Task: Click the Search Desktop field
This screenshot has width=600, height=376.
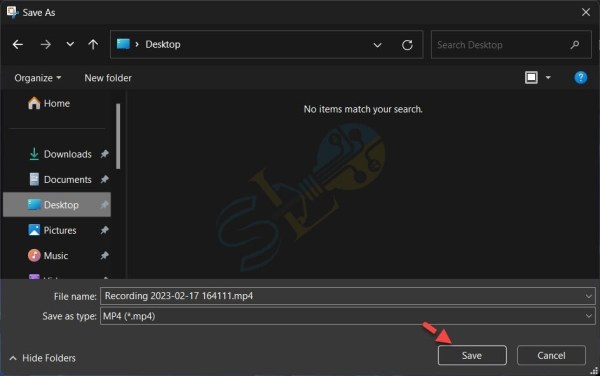Action: 511,45
